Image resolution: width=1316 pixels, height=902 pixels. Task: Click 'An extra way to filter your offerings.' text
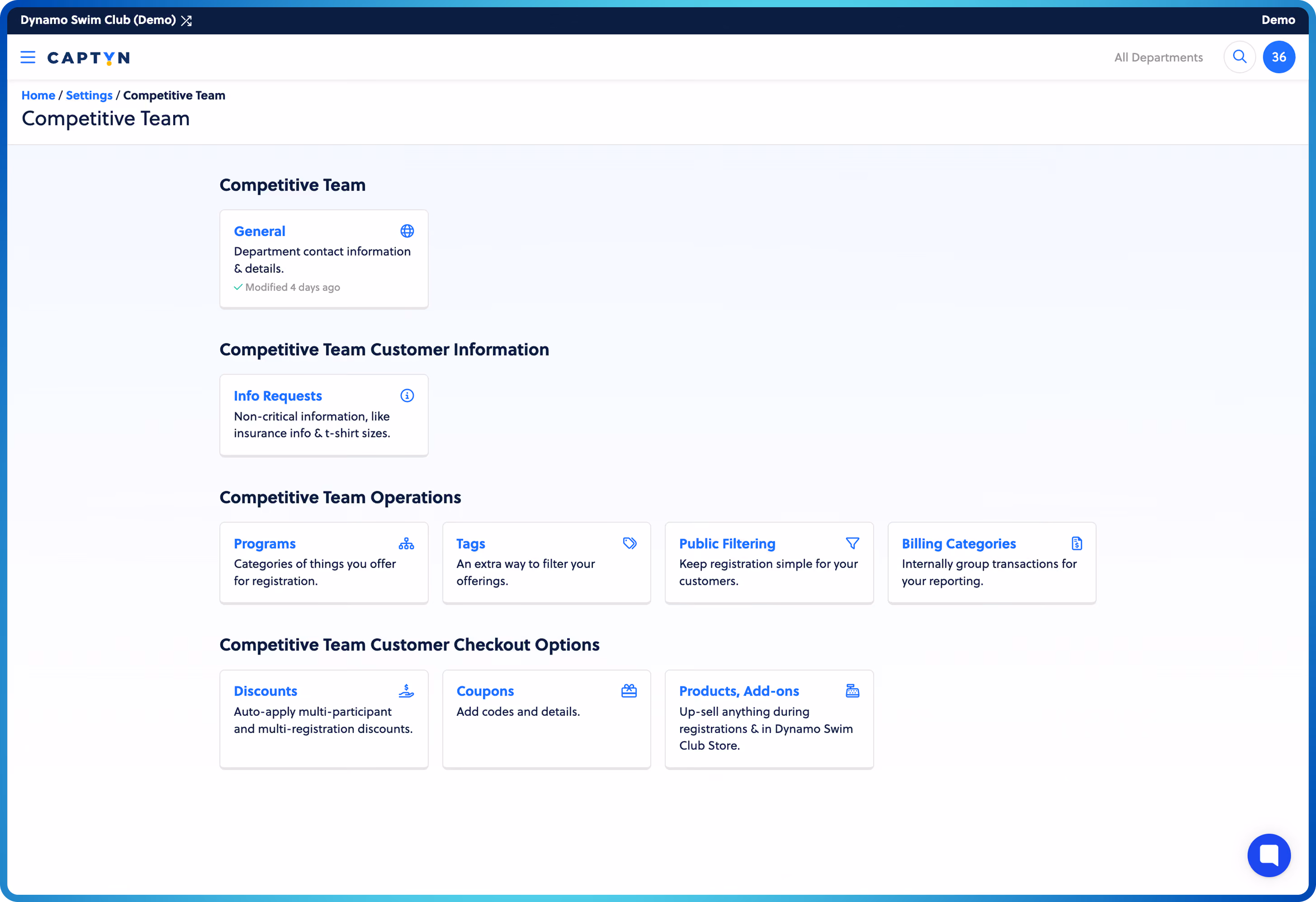[526, 573]
